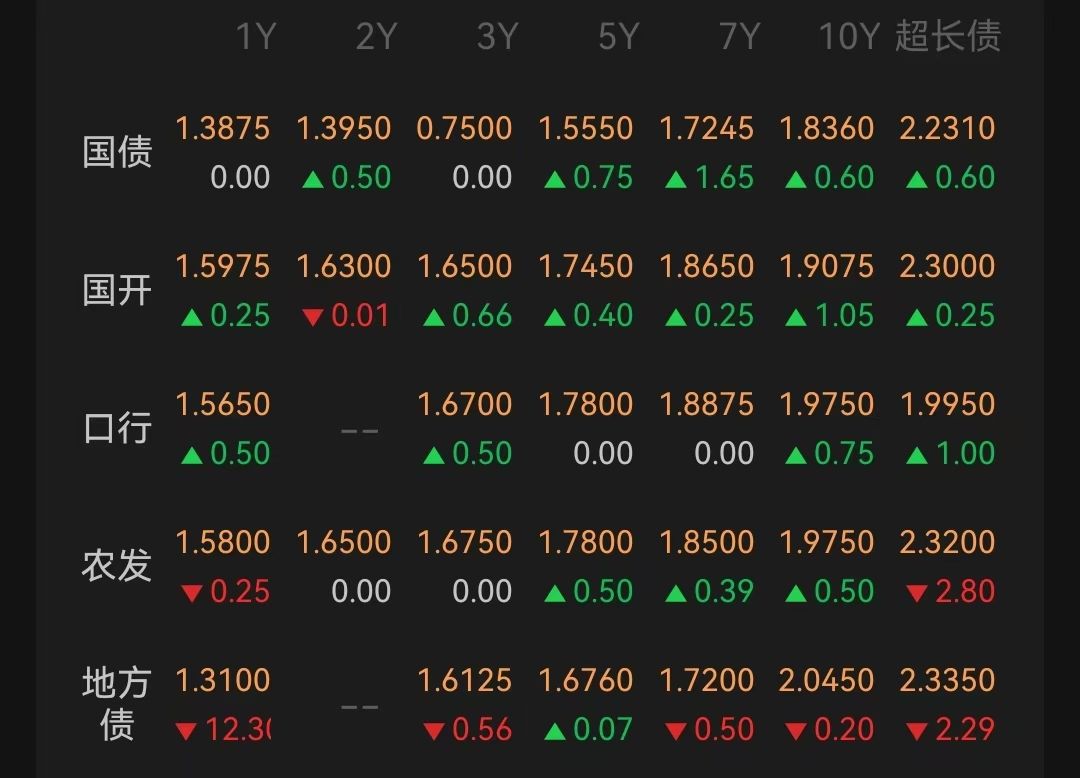Select the 超长债 column header
This screenshot has width=1080, height=778.
click(x=947, y=37)
